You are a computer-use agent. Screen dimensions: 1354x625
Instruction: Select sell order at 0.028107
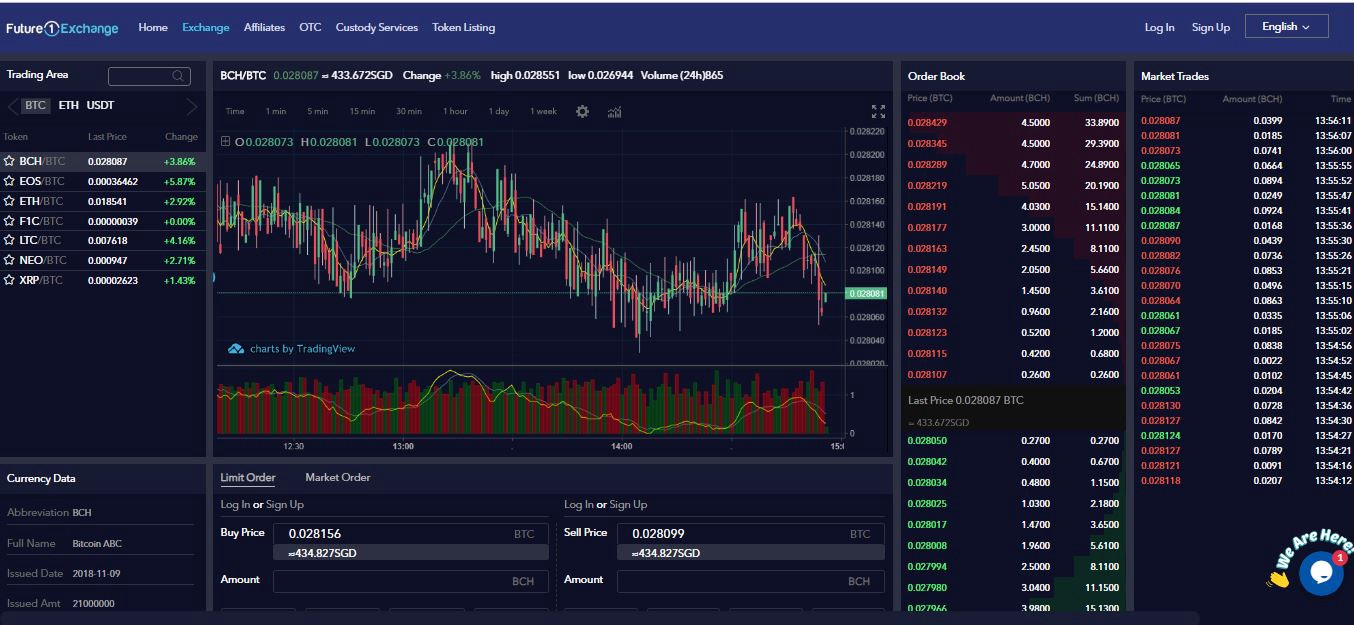pyautogui.click(x=1013, y=374)
